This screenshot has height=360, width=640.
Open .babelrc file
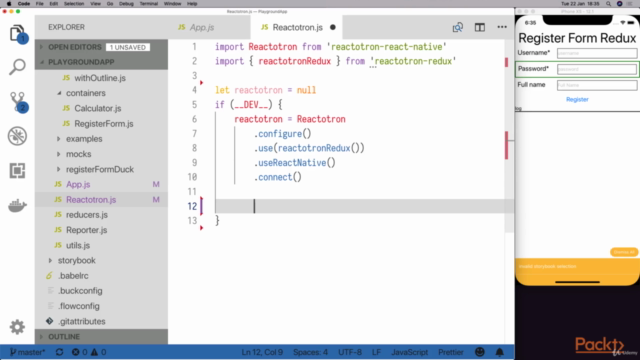(x=101, y=276)
